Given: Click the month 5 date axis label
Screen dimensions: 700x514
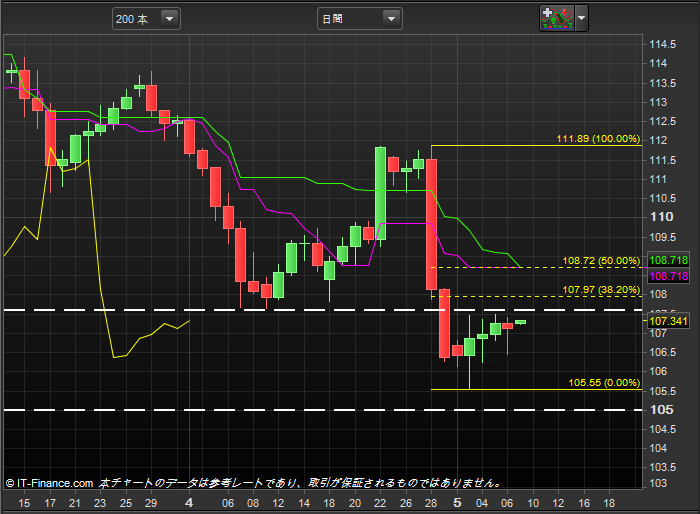Looking at the screenshot, I should (457, 503).
